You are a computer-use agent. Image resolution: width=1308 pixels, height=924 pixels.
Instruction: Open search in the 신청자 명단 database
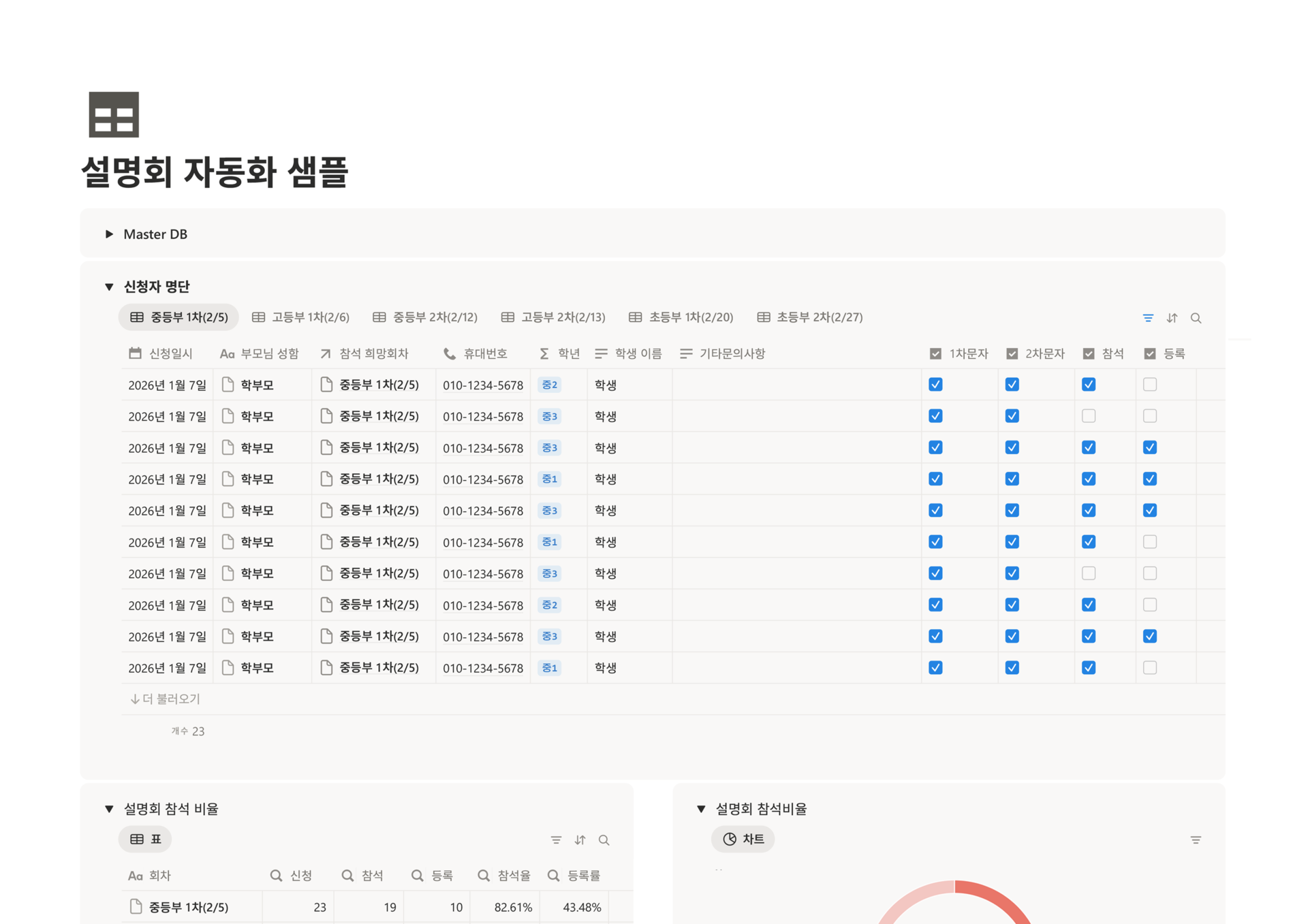[x=1196, y=317]
